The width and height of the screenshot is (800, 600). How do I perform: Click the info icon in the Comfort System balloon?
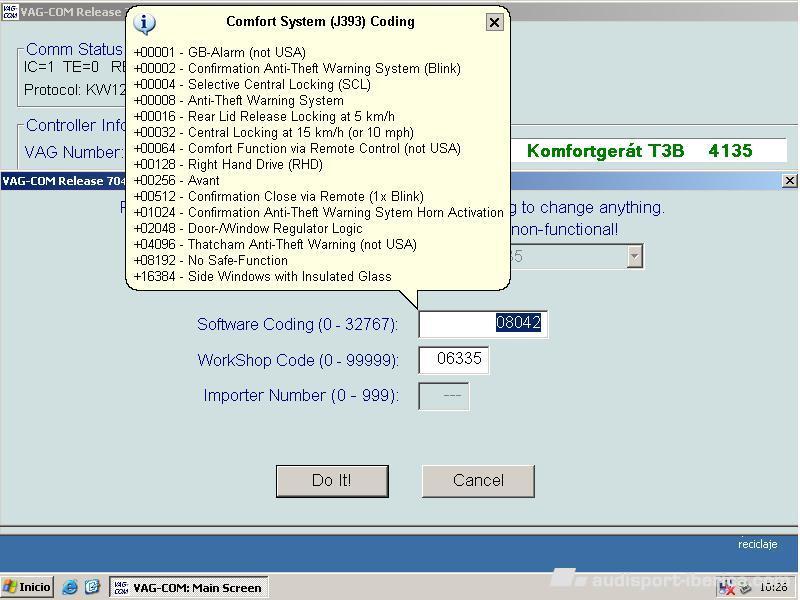pos(144,23)
